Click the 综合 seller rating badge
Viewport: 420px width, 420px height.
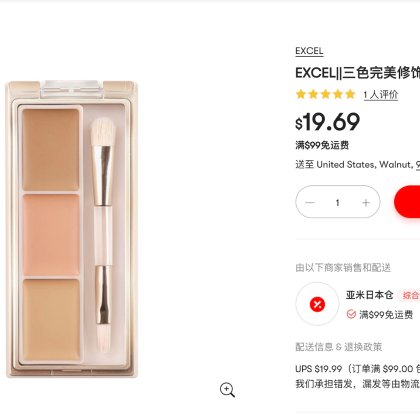(x=410, y=295)
